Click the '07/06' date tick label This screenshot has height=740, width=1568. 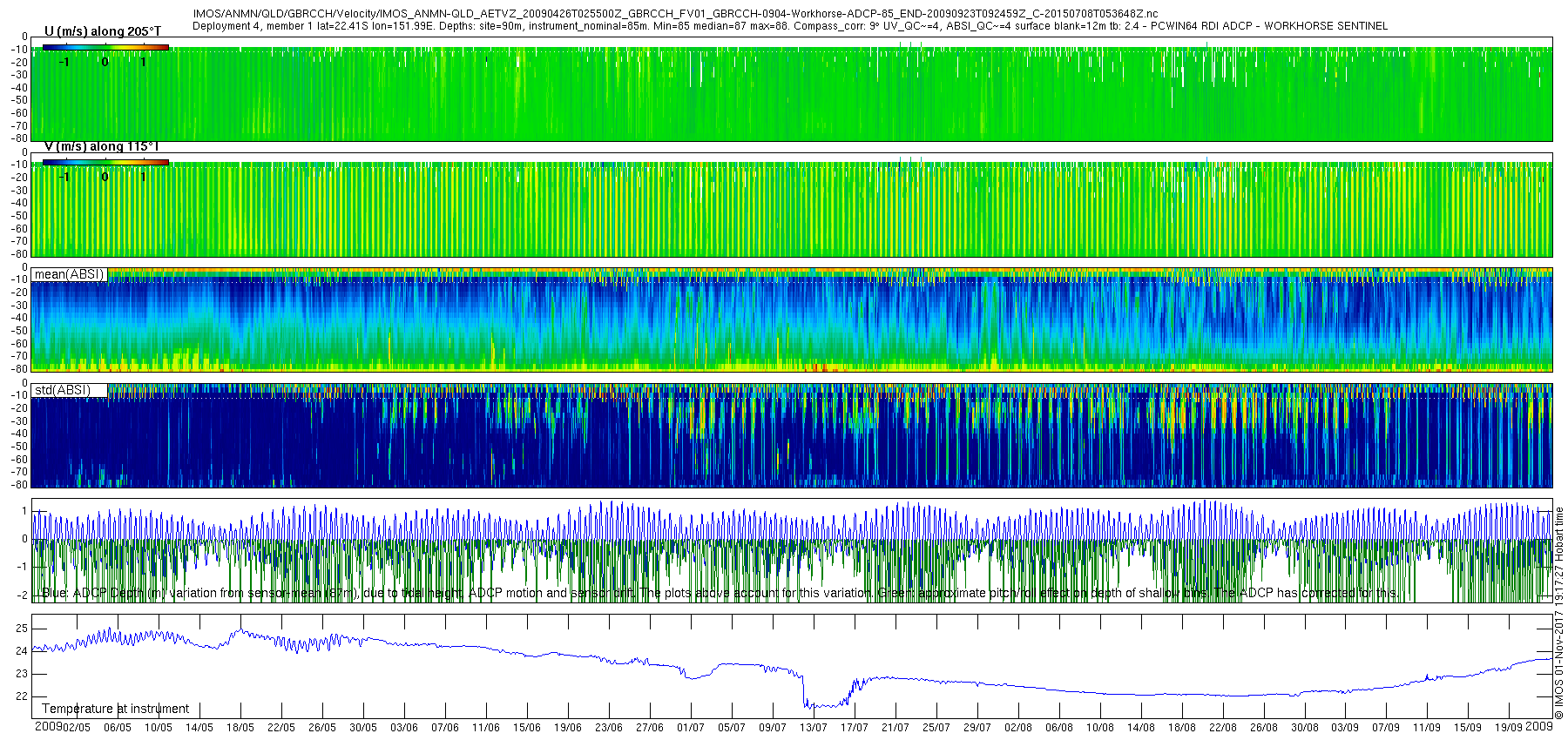click(445, 728)
